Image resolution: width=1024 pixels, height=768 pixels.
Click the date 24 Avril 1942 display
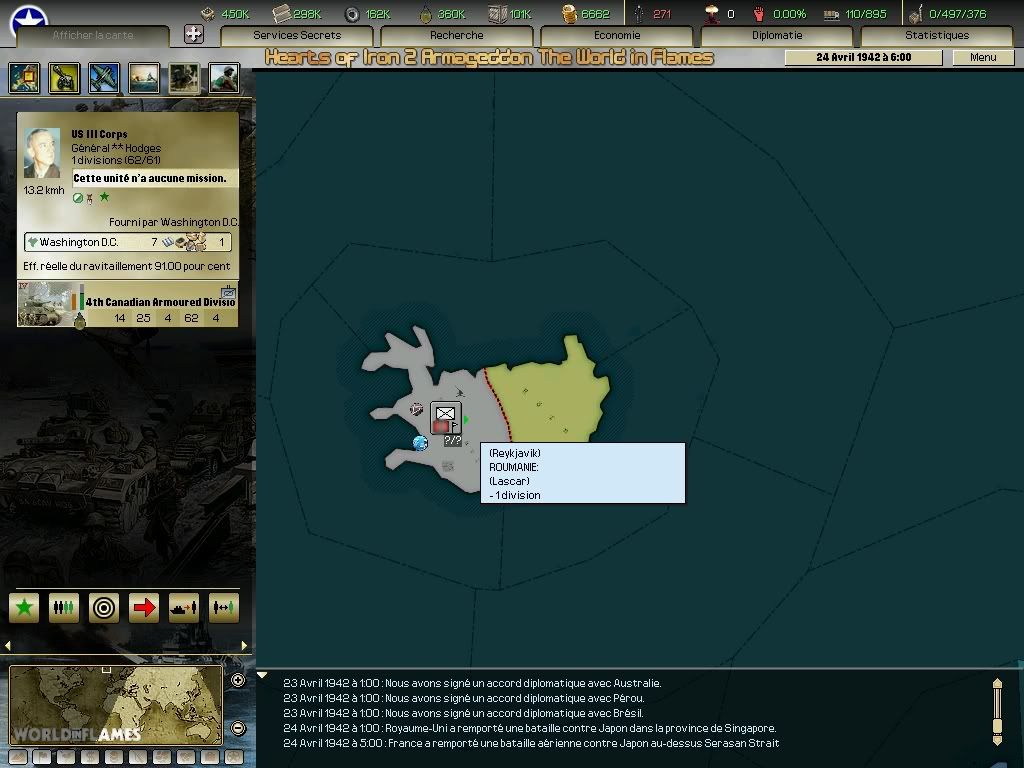[863, 57]
